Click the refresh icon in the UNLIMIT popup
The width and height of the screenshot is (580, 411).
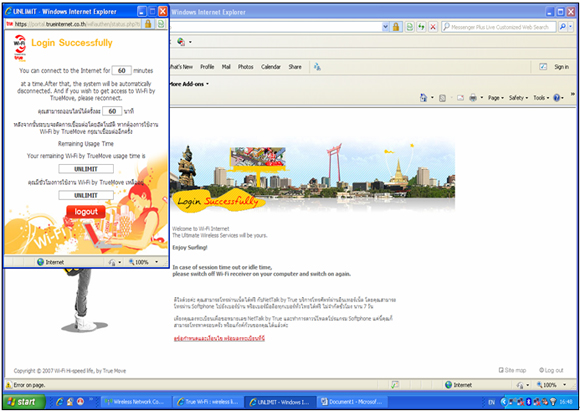(161, 24)
